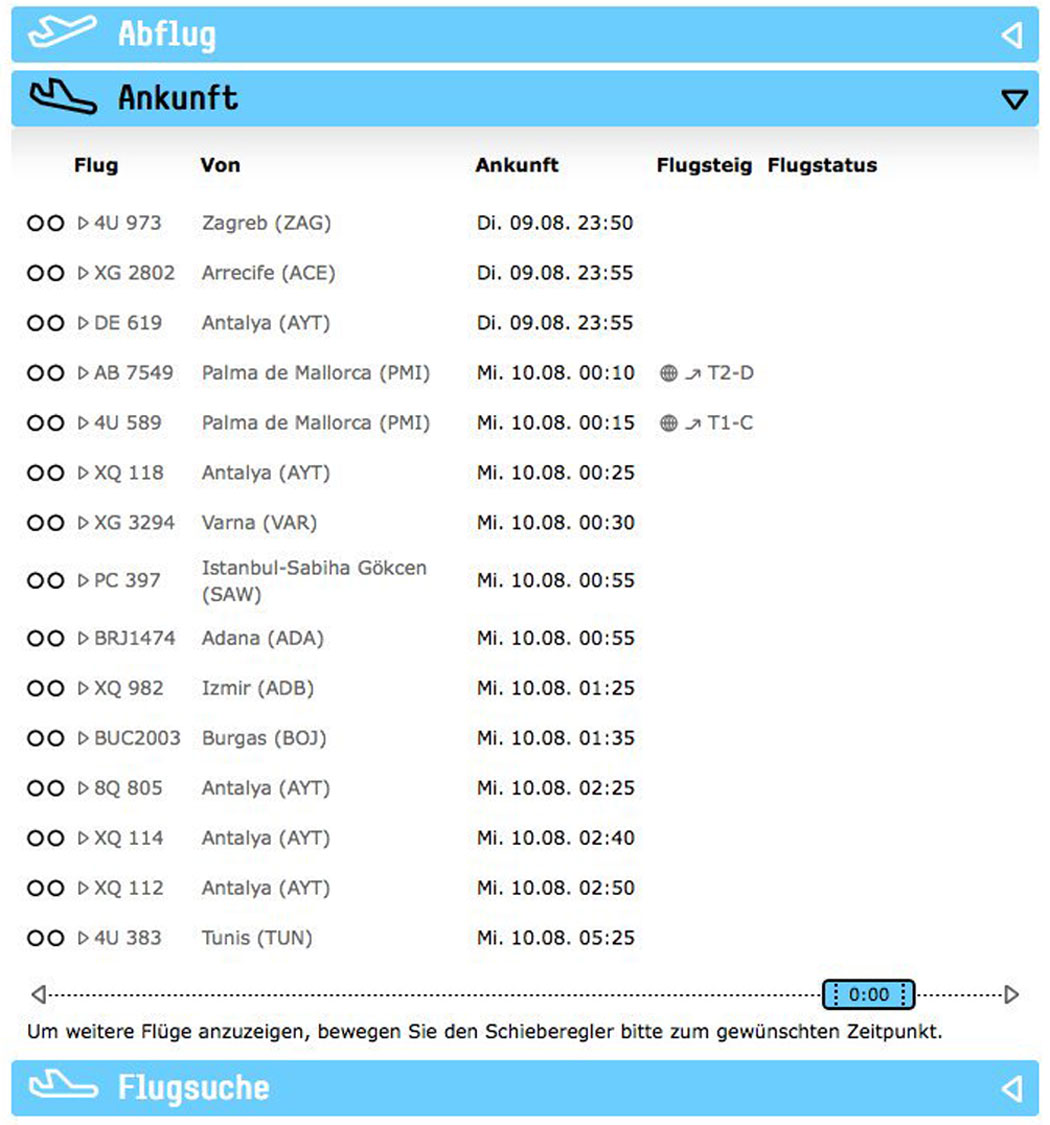This screenshot has width=1050, height=1125.
Task: Click the double-circle icon for 4U 589
Action: point(45,423)
